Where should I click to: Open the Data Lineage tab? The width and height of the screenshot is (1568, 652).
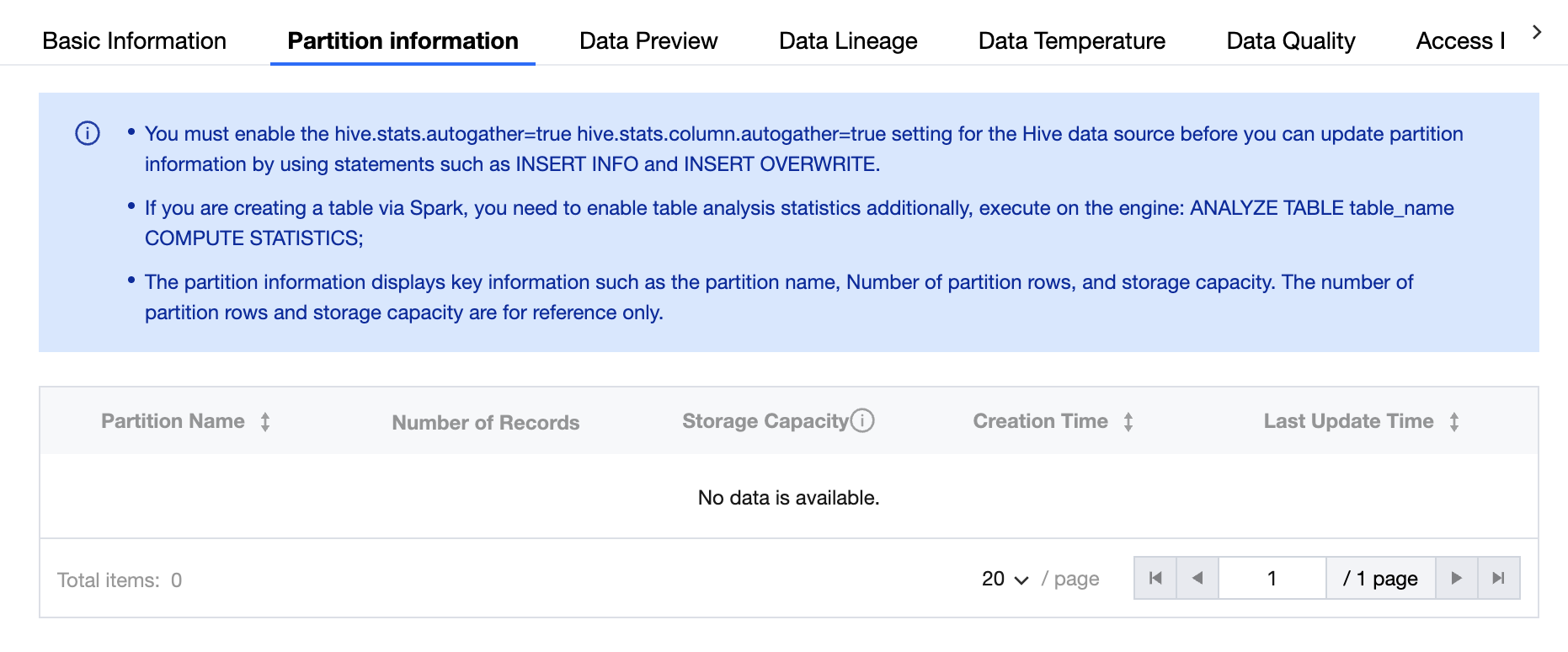(x=848, y=40)
